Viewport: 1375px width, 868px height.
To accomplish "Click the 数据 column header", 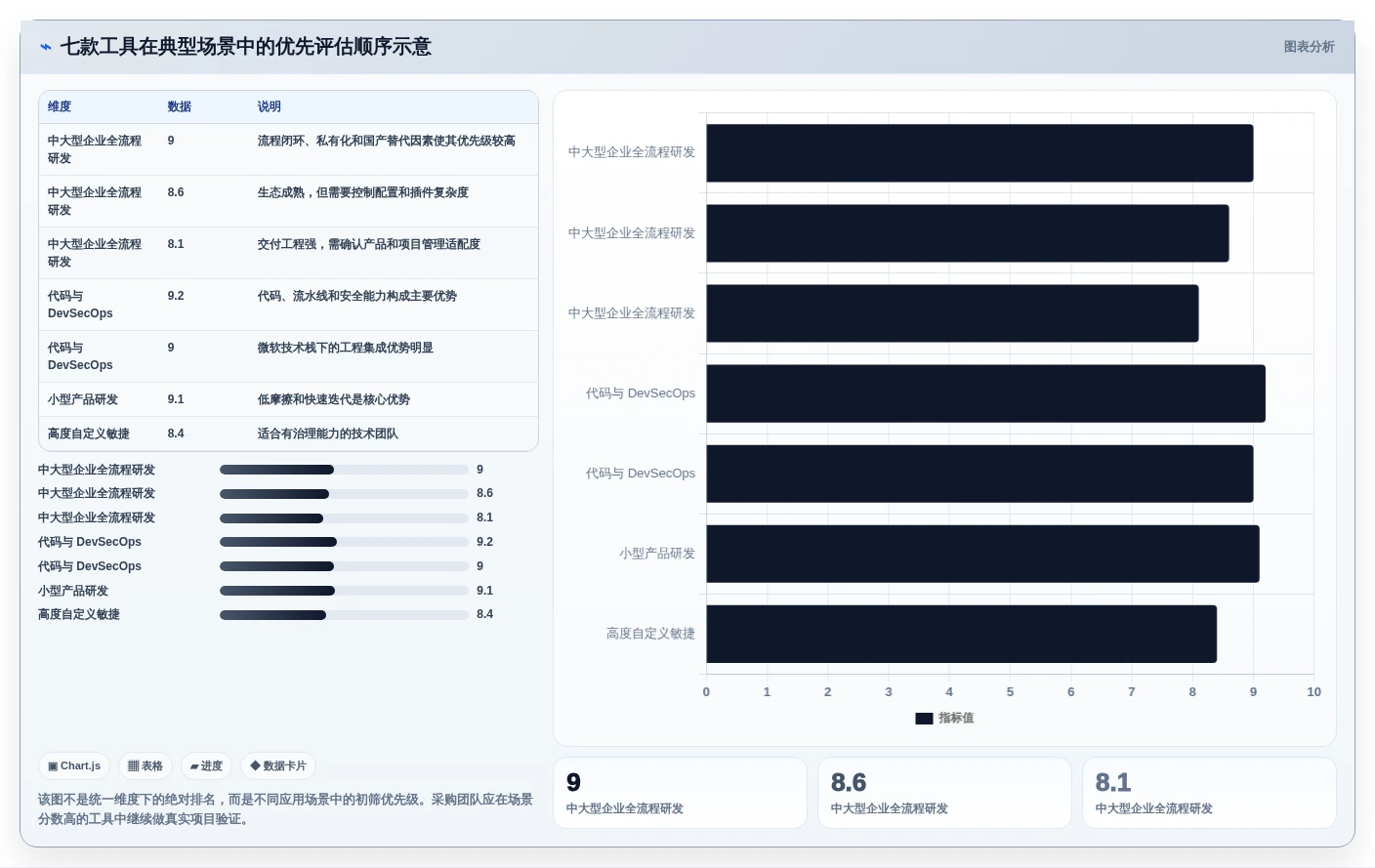I will [x=179, y=106].
